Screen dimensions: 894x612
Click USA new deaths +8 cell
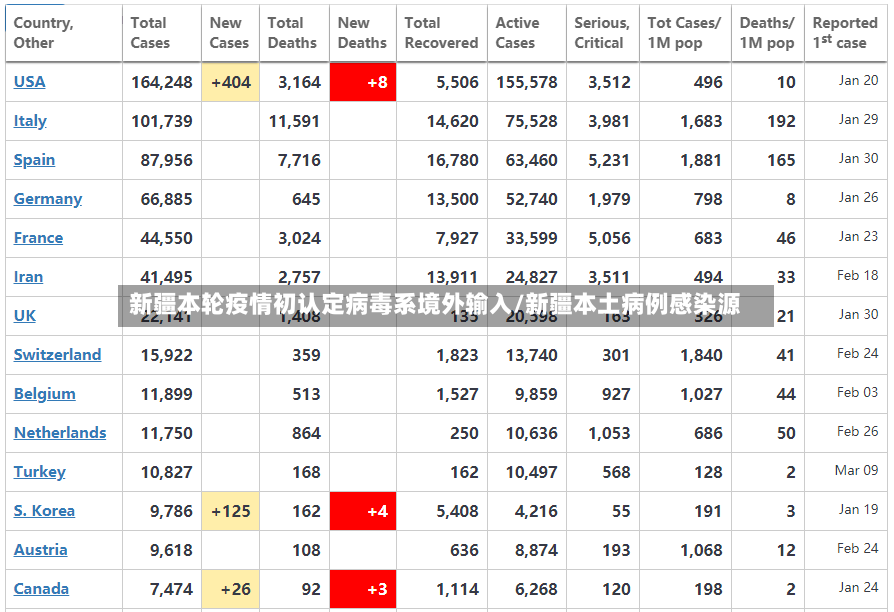point(363,82)
